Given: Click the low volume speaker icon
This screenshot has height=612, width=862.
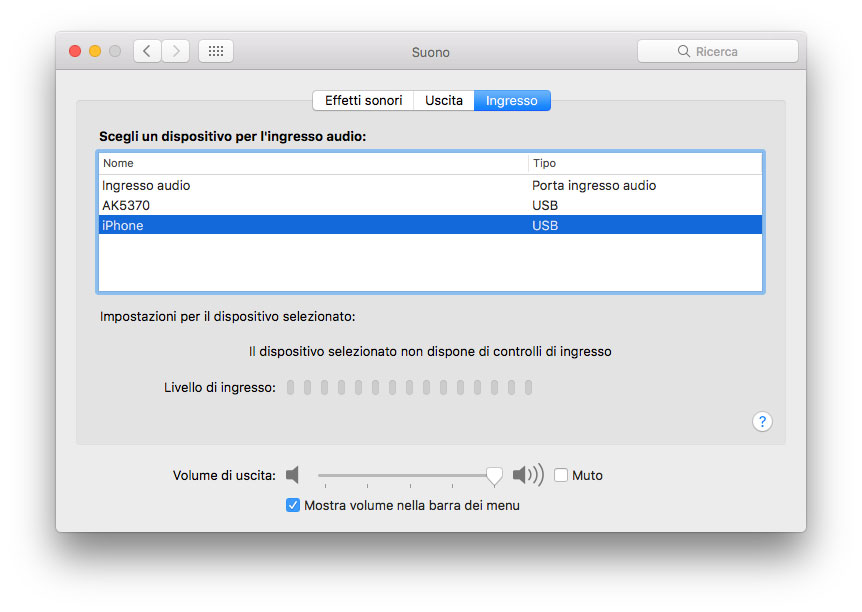Looking at the screenshot, I should click(x=293, y=475).
